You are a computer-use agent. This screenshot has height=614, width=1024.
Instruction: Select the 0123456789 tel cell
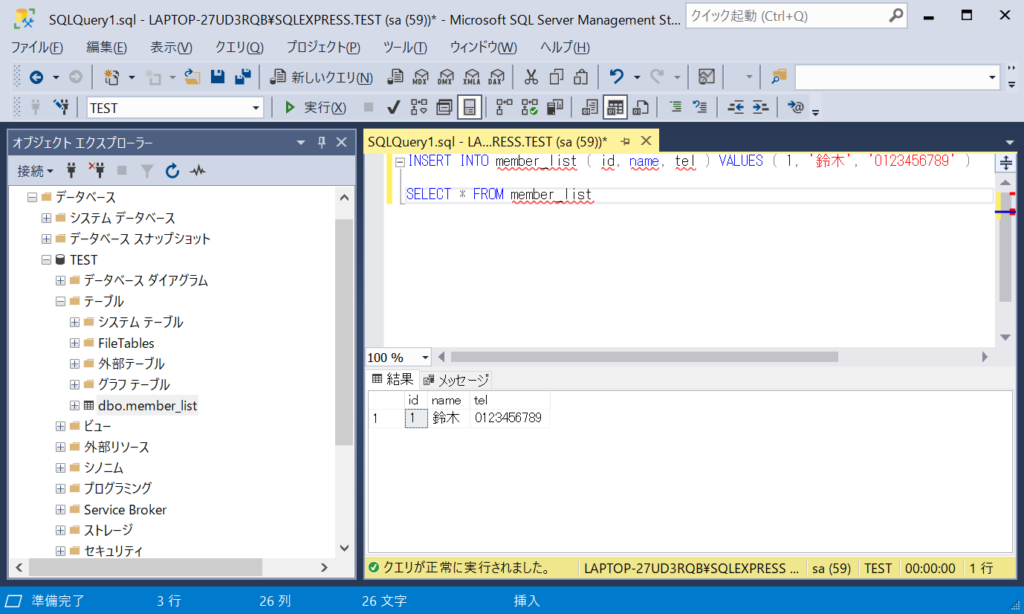tap(509, 418)
